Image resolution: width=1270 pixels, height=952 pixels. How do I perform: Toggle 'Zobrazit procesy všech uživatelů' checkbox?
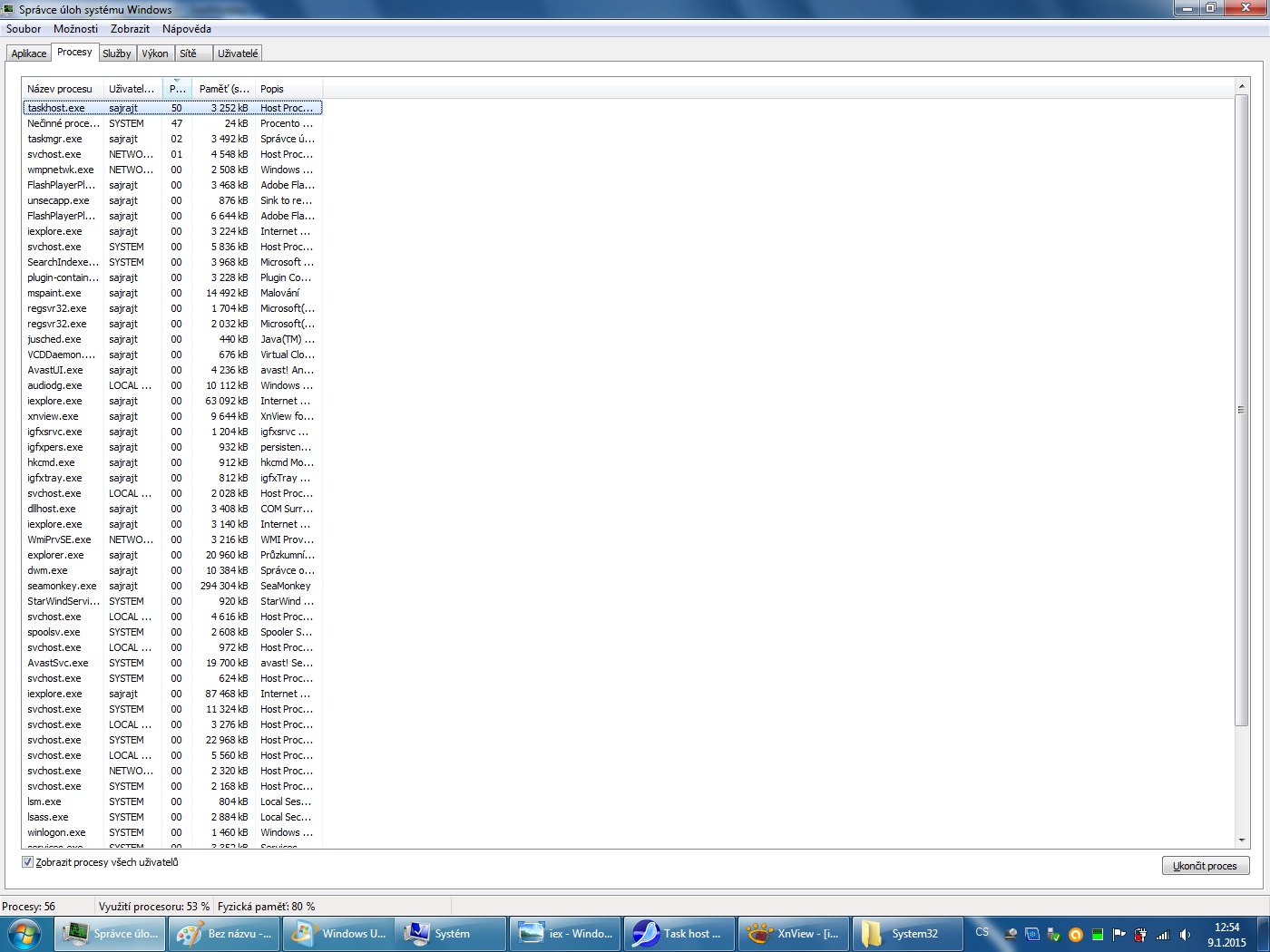pos(27,862)
